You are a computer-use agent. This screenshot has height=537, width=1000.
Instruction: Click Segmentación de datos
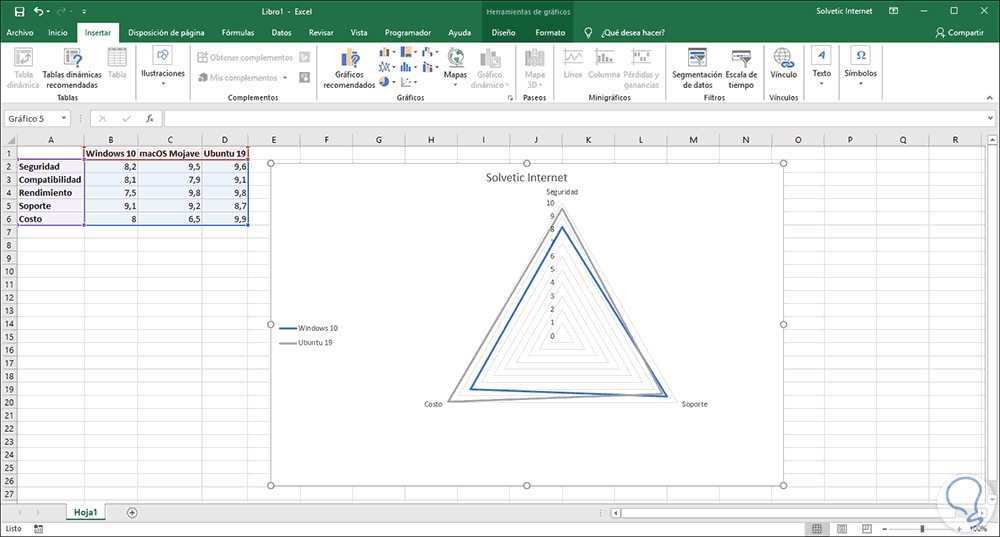tap(697, 69)
